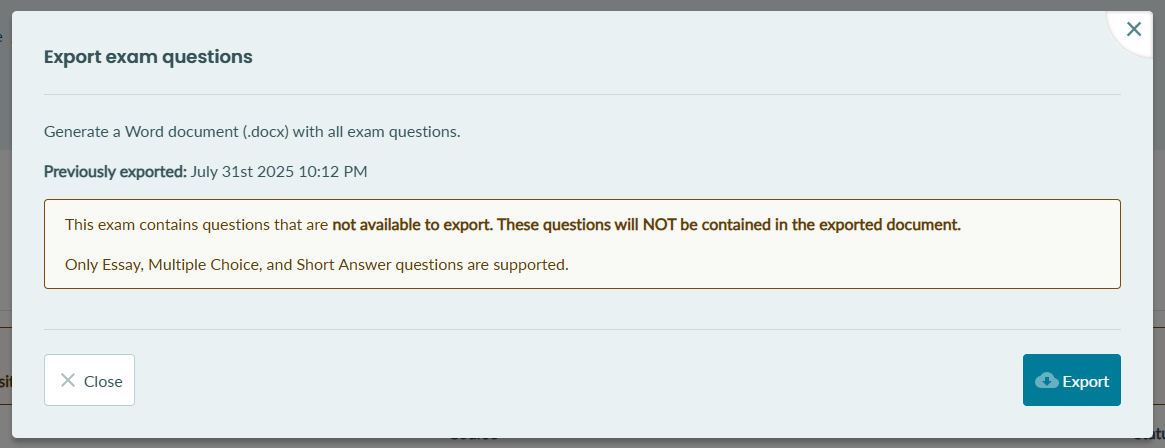Click the 'Word document' phrase in the description

pos(181,133)
